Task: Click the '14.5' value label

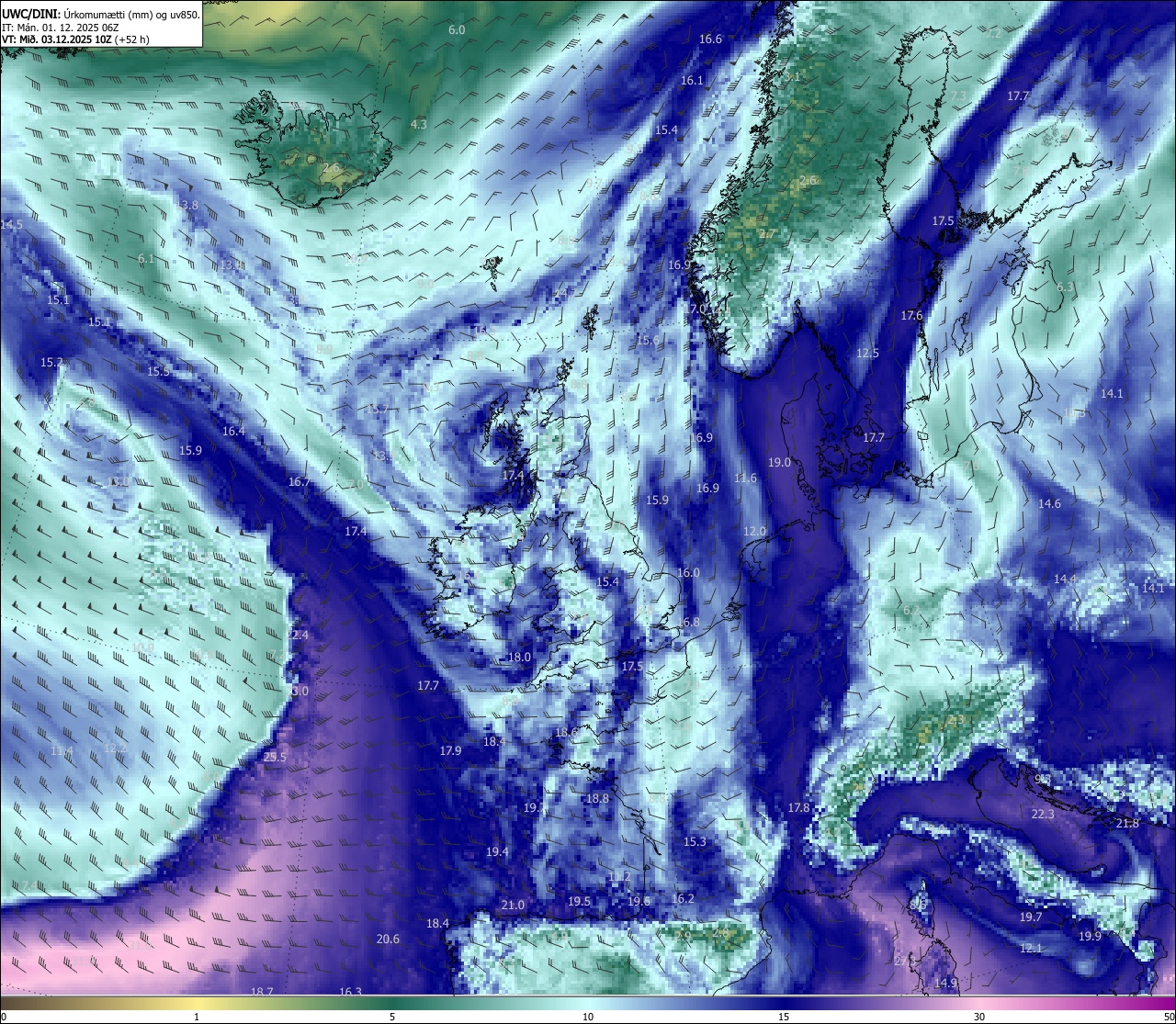Action: [12, 225]
